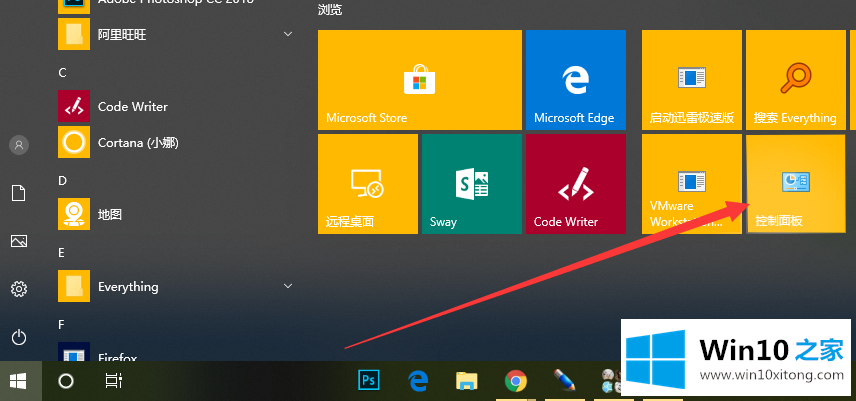The width and height of the screenshot is (856, 401).
Task: Open the Documents icon in the left rail
Action: (x=19, y=193)
